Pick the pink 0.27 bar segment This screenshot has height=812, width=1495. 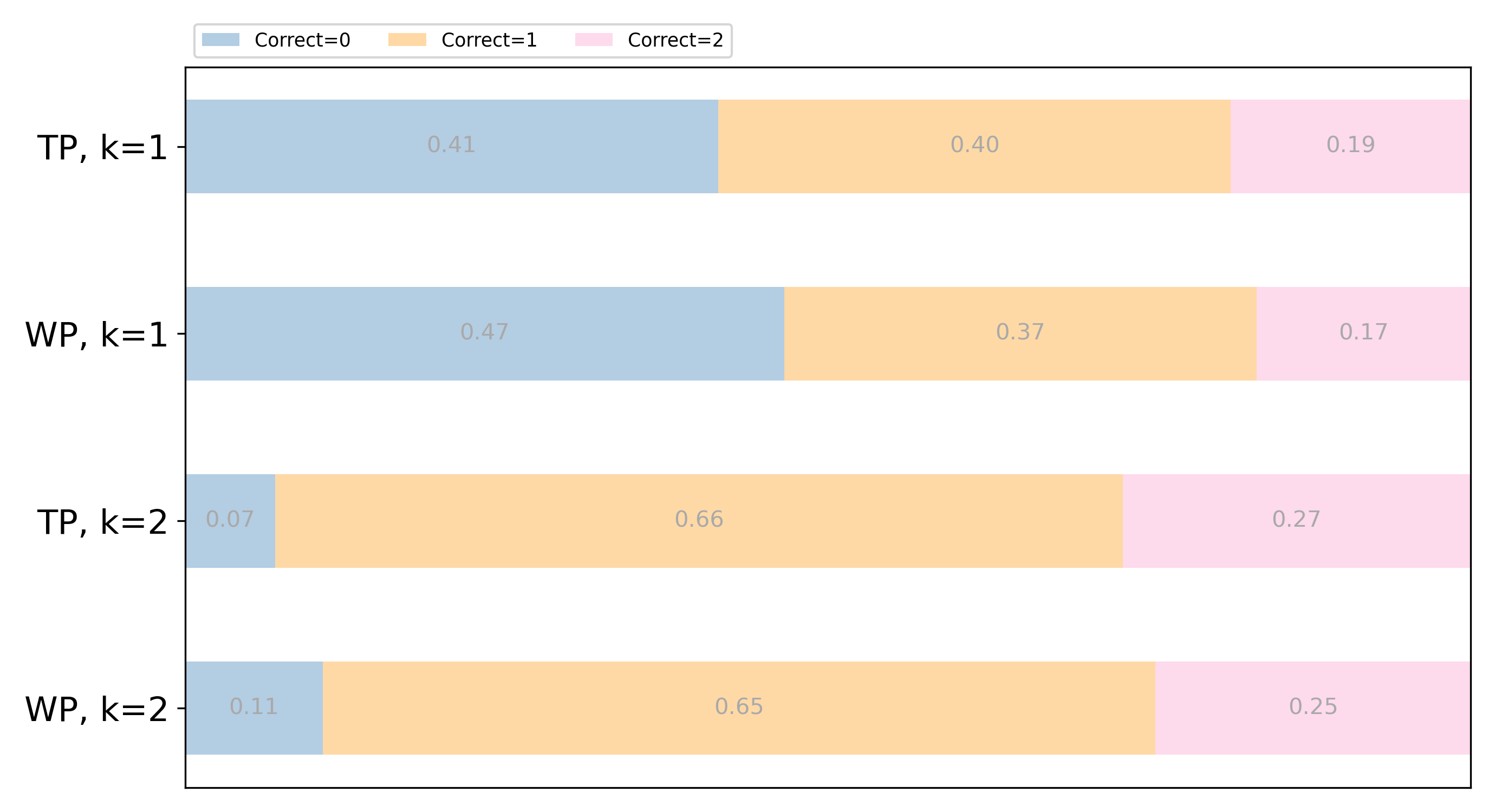pos(1296,543)
